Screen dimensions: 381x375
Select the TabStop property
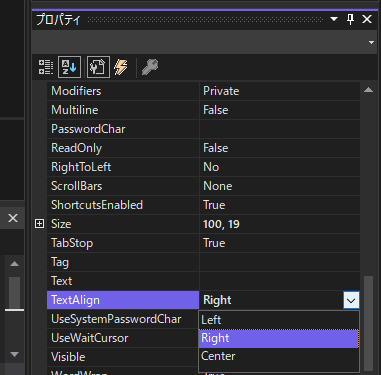click(x=123, y=243)
